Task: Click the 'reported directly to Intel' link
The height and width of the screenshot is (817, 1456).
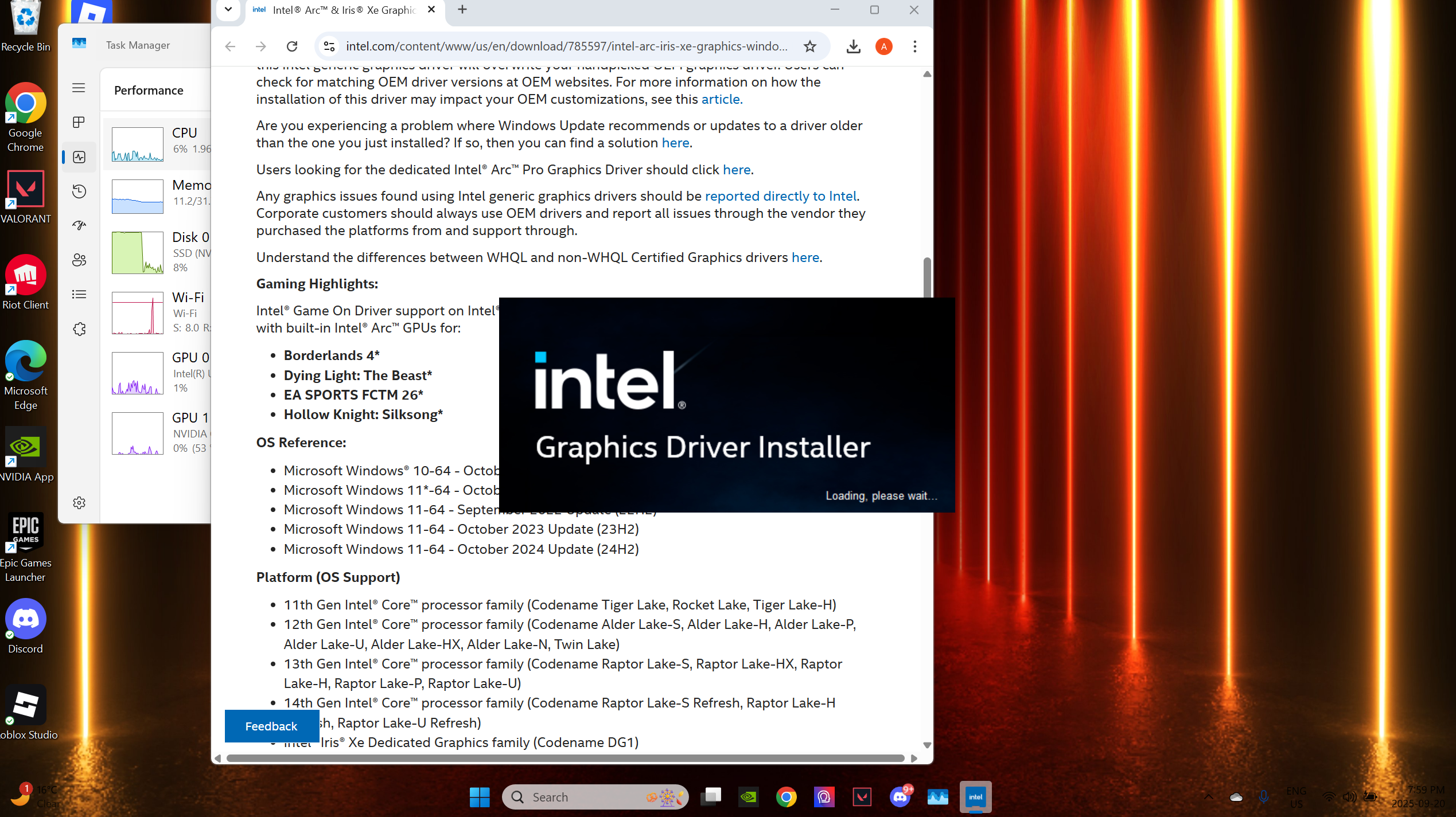Action: 780,196
